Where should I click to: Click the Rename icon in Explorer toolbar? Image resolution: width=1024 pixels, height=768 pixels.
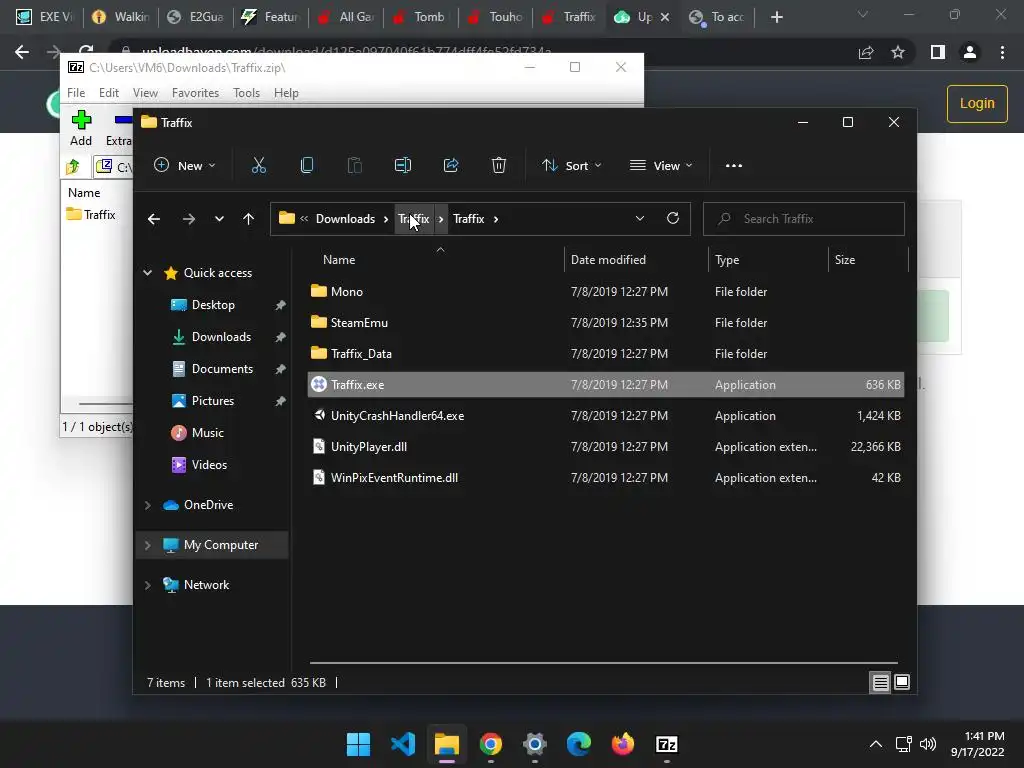point(403,166)
